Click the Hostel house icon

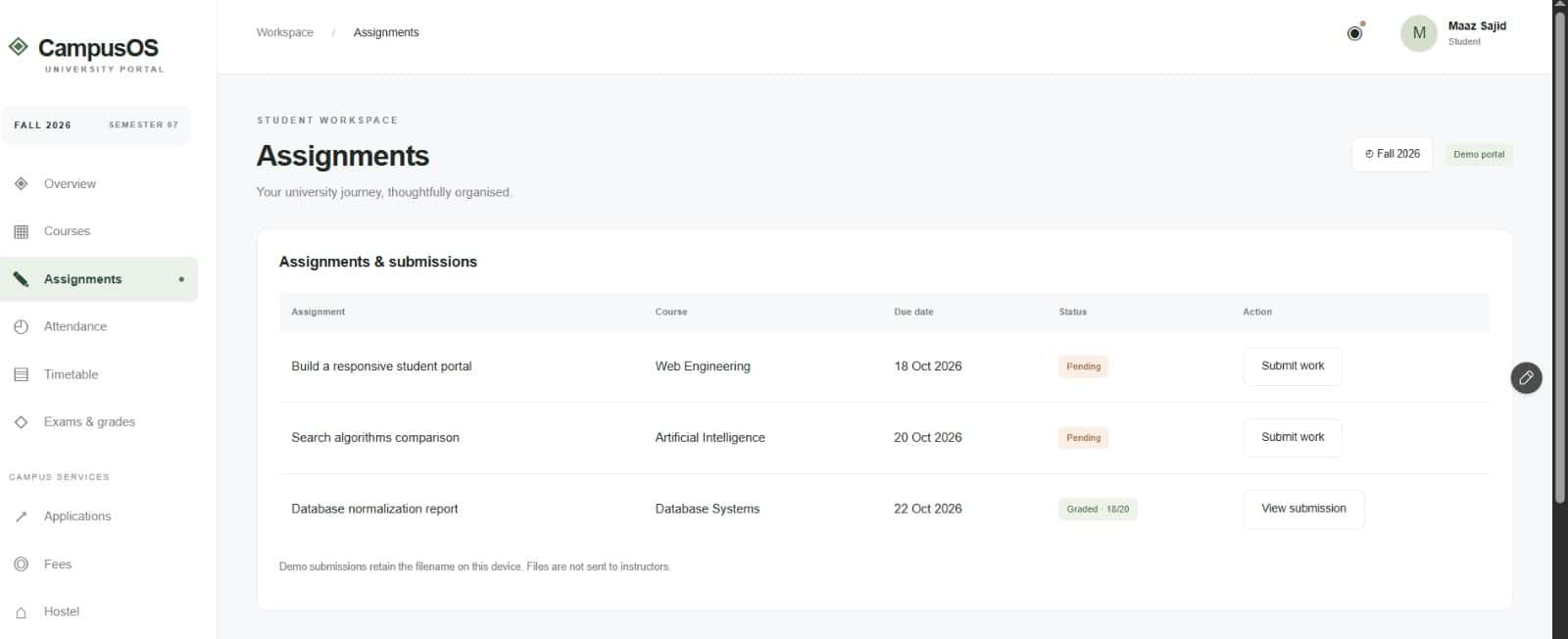22,612
